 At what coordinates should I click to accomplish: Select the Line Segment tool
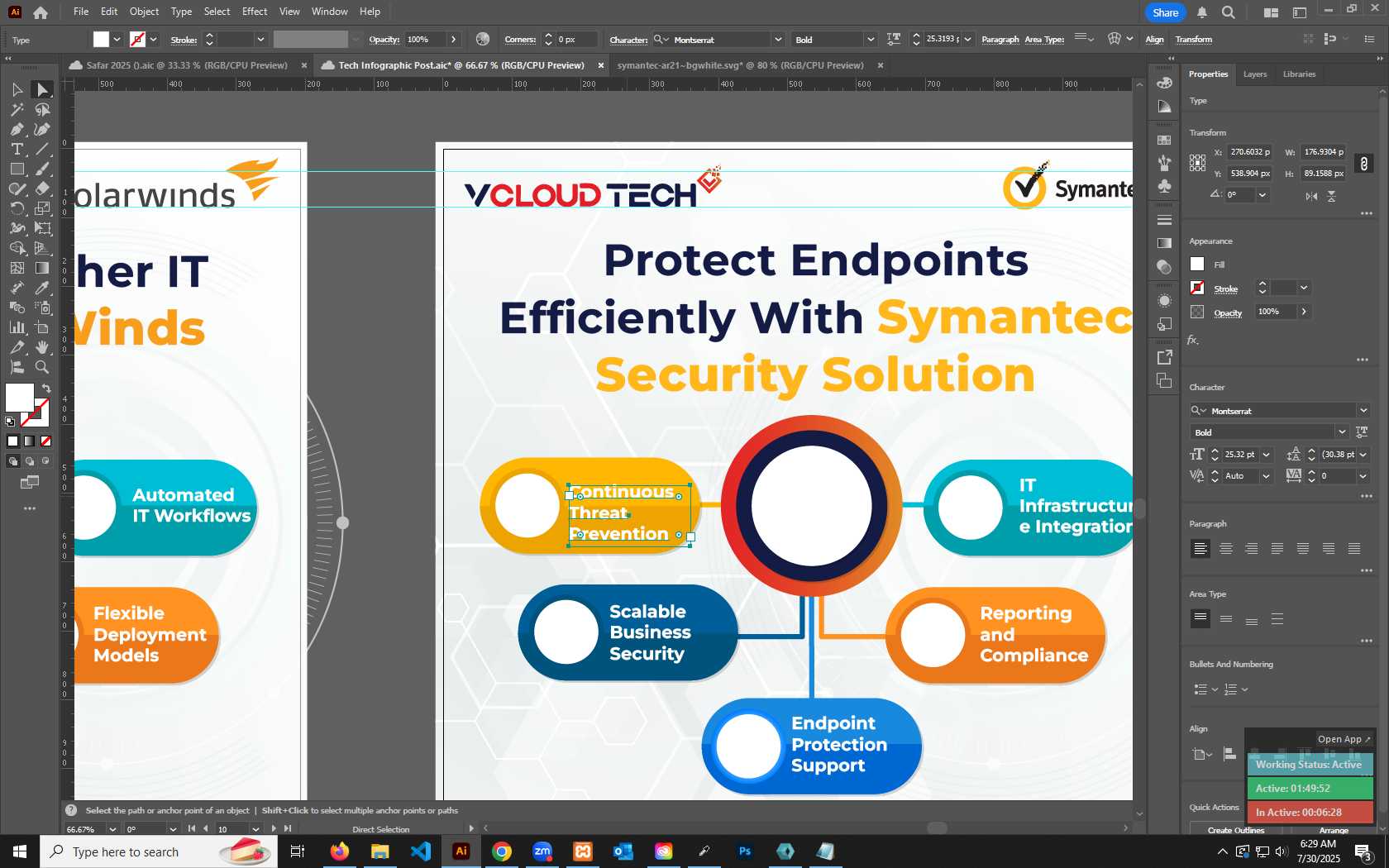click(42, 149)
